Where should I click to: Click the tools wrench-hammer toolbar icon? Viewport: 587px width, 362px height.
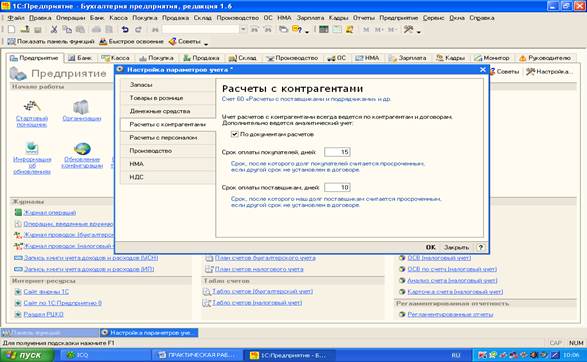(408, 29)
